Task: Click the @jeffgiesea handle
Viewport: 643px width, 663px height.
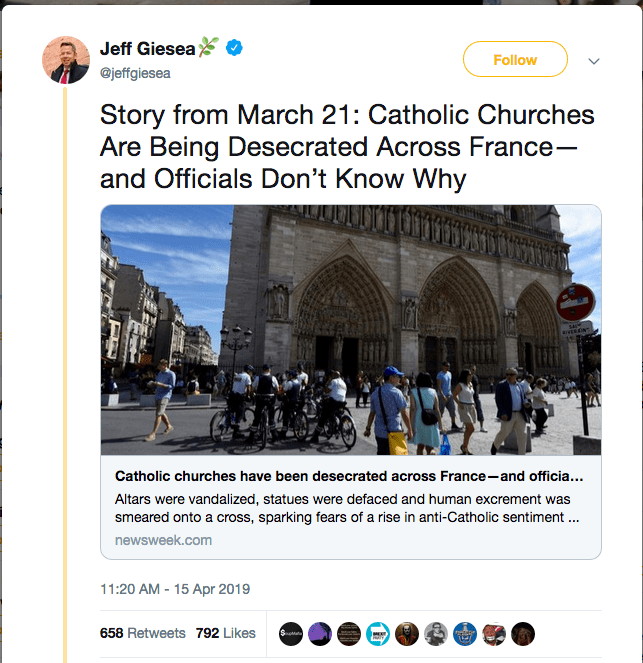Action: click(x=132, y=72)
